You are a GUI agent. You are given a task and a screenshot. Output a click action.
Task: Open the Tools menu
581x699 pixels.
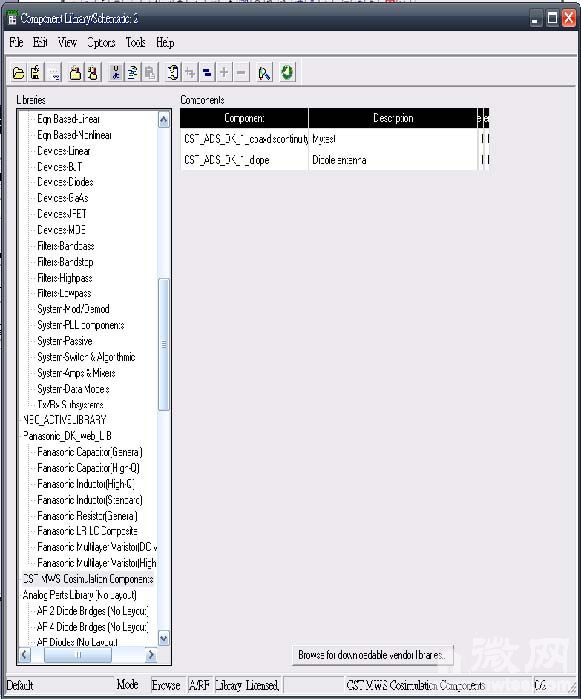[136, 42]
